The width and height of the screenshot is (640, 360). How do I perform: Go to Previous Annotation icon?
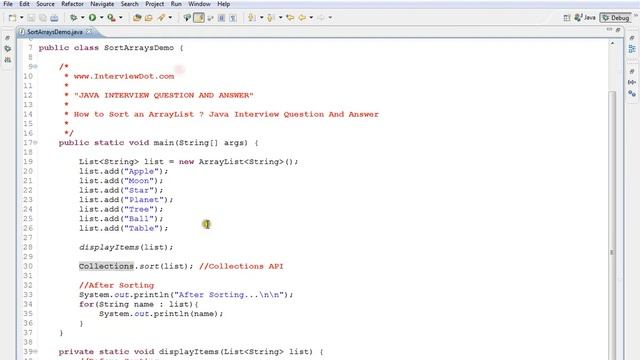(270, 18)
